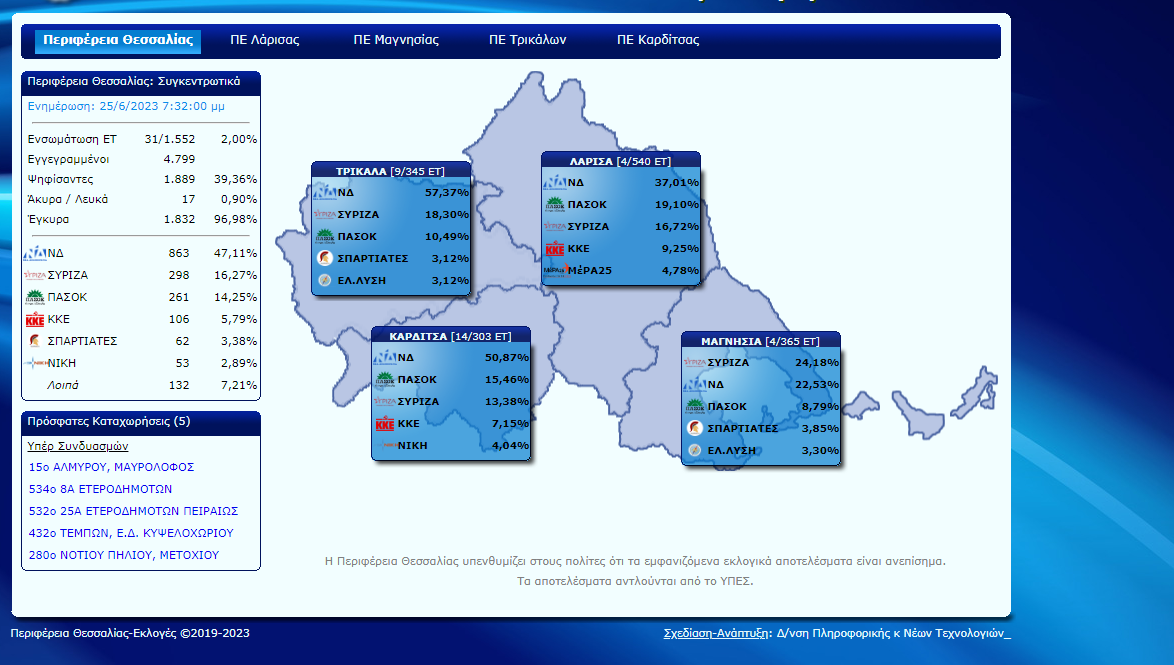Click the ΜΑΓΝΗΣΙΑ results box header

point(760,341)
